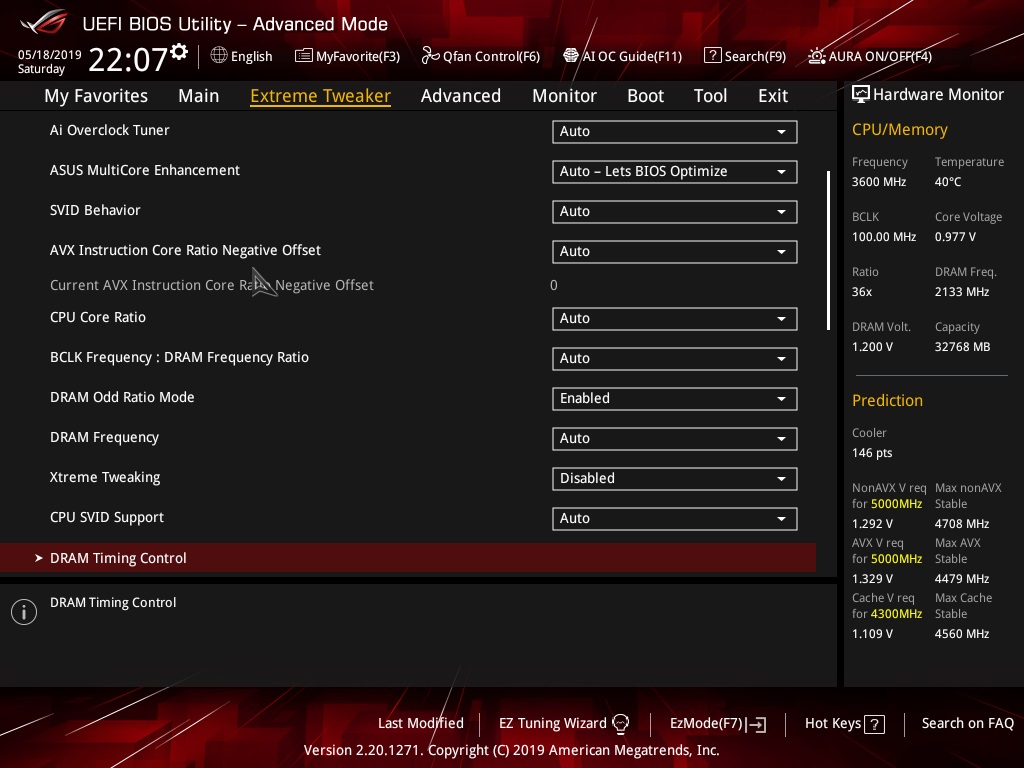The width and height of the screenshot is (1024, 768).
Task: Click the 4300MHz Cache V req value
Action: pos(896,614)
